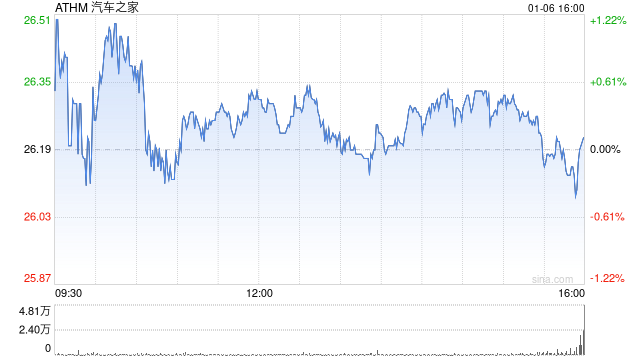
Task: Select the 26.51 price axis label
Action: [x=37, y=20]
